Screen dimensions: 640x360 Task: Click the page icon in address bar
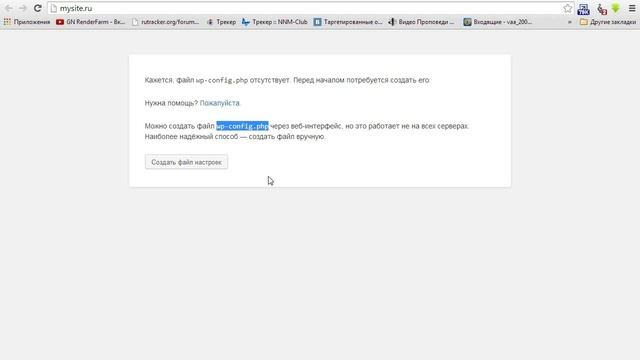coord(53,8)
